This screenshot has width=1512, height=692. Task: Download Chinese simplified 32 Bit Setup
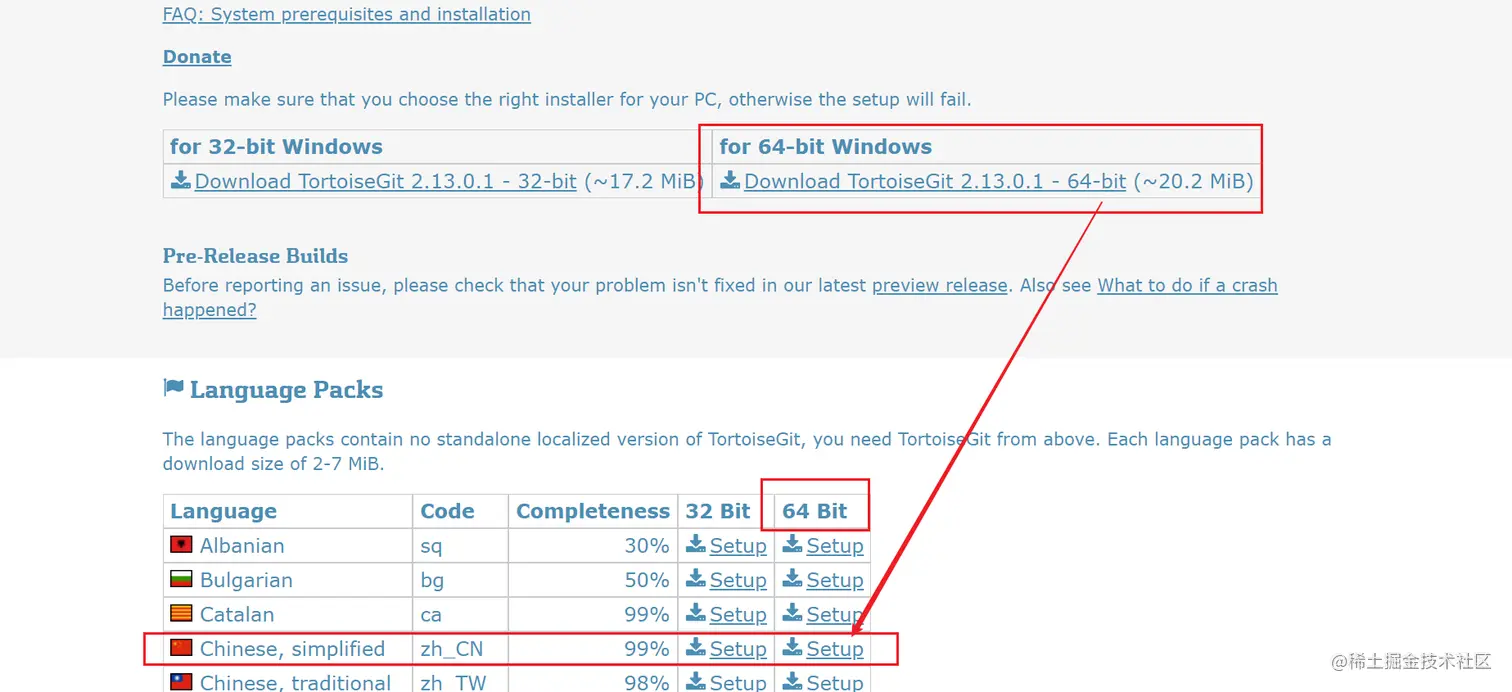[738, 649]
